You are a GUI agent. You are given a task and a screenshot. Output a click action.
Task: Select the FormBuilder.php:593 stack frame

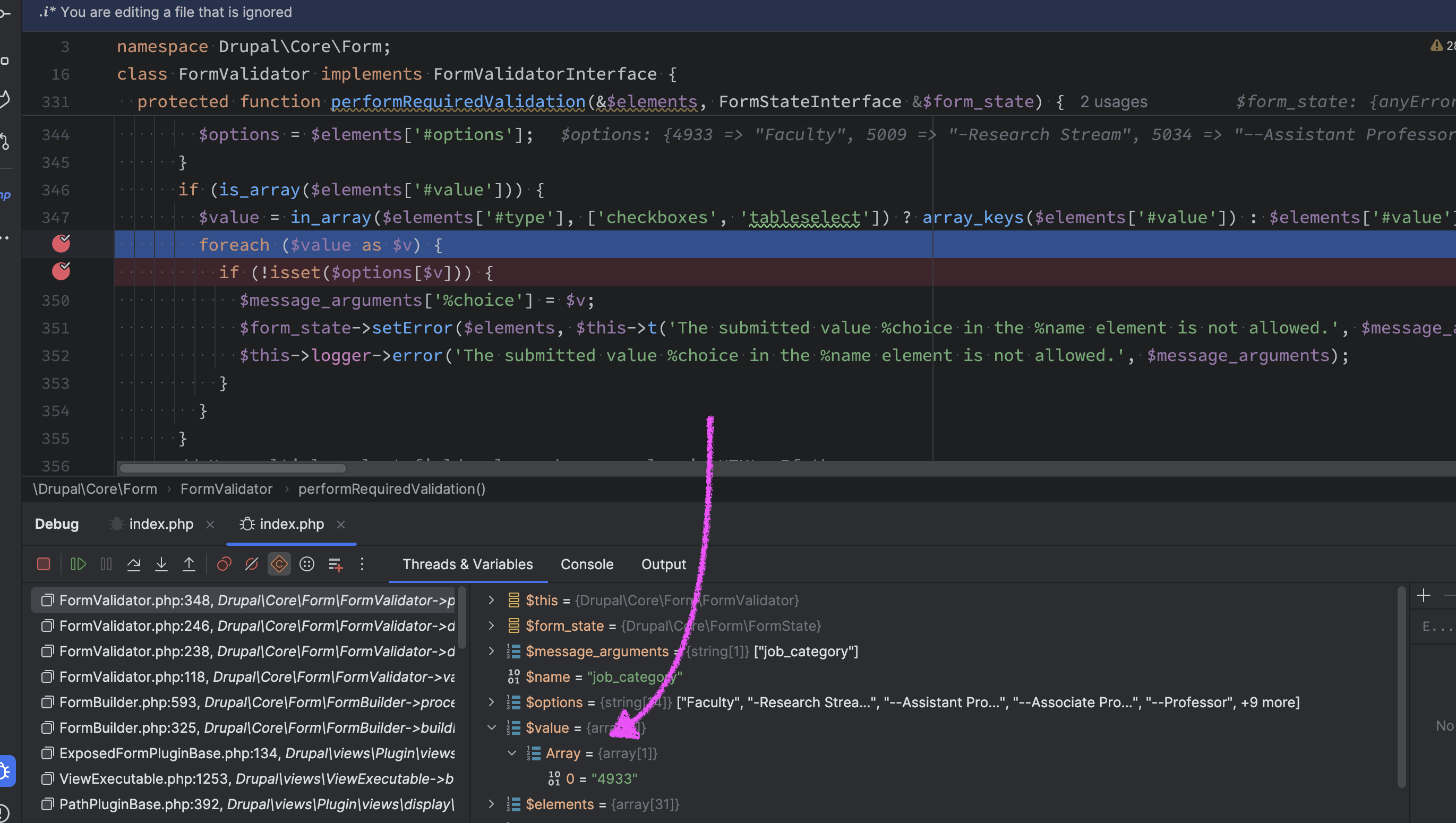pyautogui.click(x=249, y=702)
